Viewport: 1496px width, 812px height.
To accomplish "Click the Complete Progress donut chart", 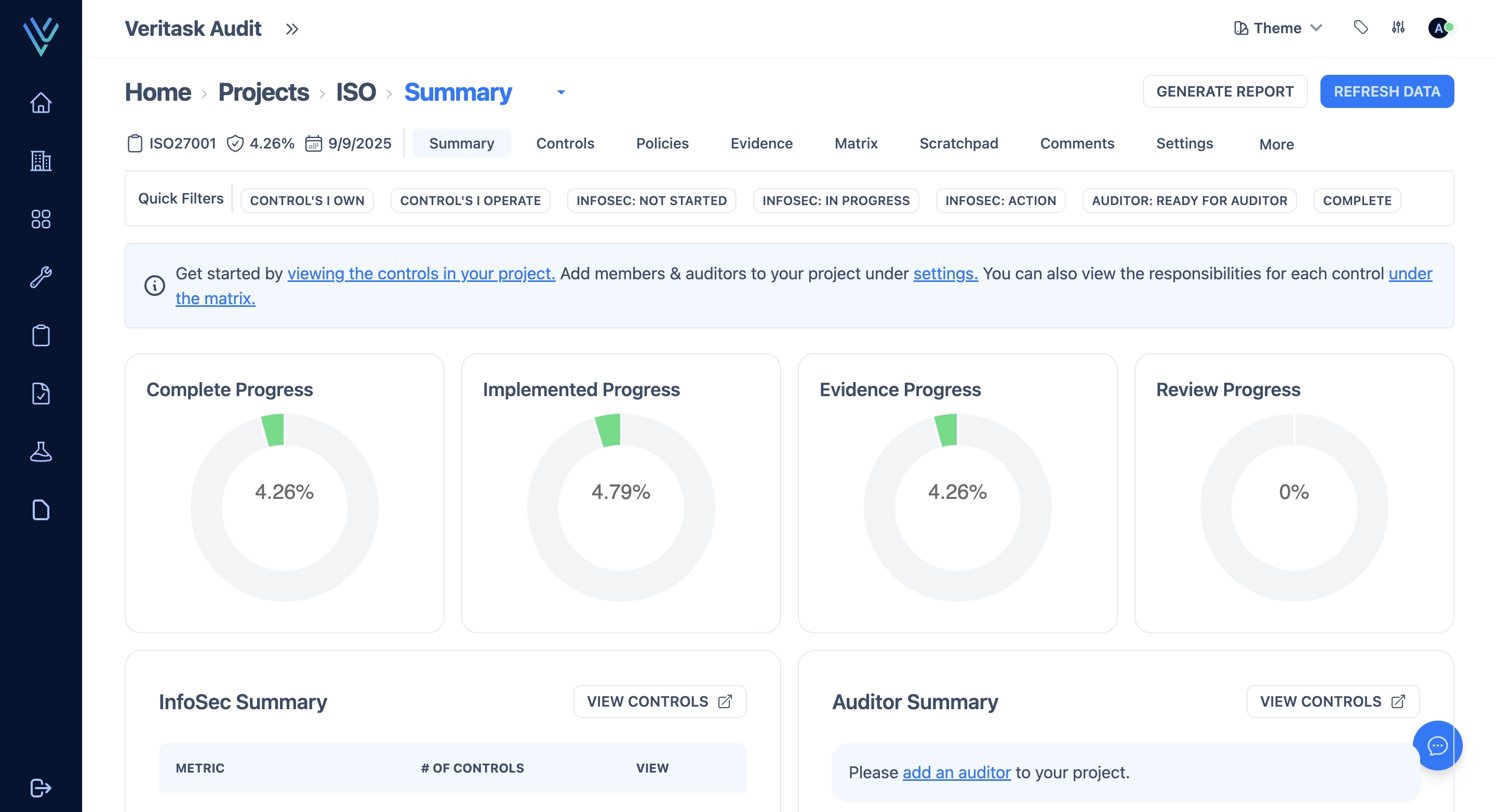I will pyautogui.click(x=285, y=507).
